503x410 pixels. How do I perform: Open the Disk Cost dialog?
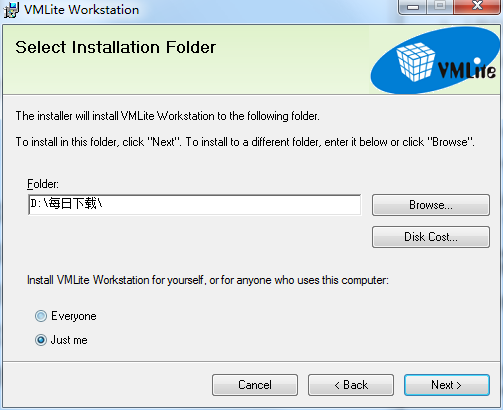[431, 237]
